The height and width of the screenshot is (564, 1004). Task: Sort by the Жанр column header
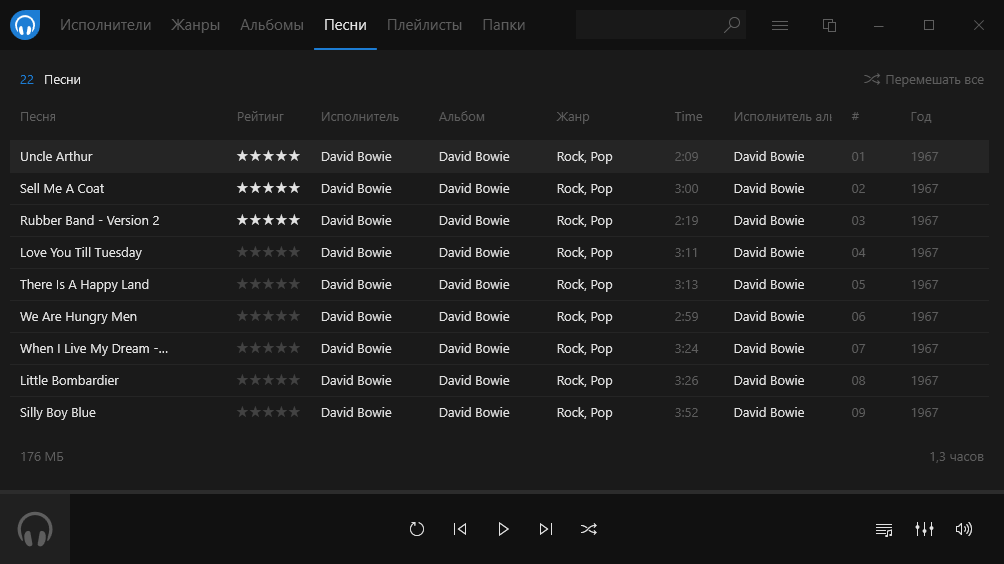coord(572,117)
